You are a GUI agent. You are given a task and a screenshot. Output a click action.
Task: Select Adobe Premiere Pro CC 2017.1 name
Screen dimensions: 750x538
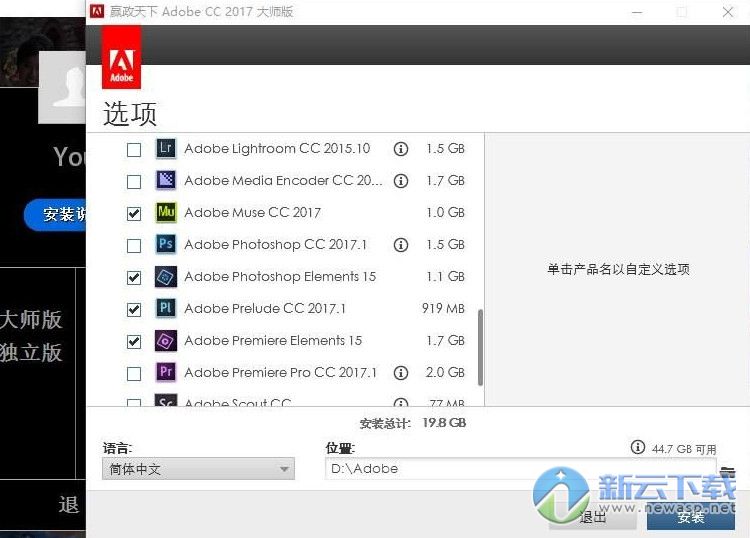point(281,372)
